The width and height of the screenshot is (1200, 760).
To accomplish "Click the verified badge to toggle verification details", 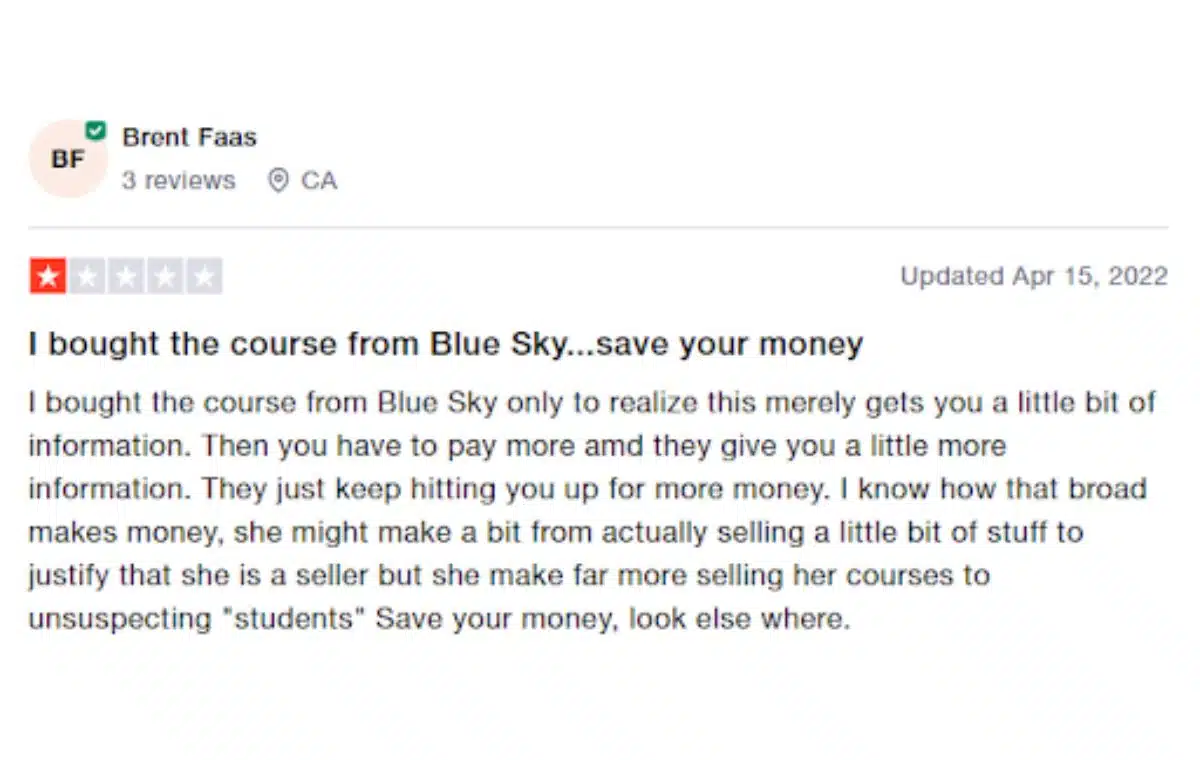I will [97, 130].
